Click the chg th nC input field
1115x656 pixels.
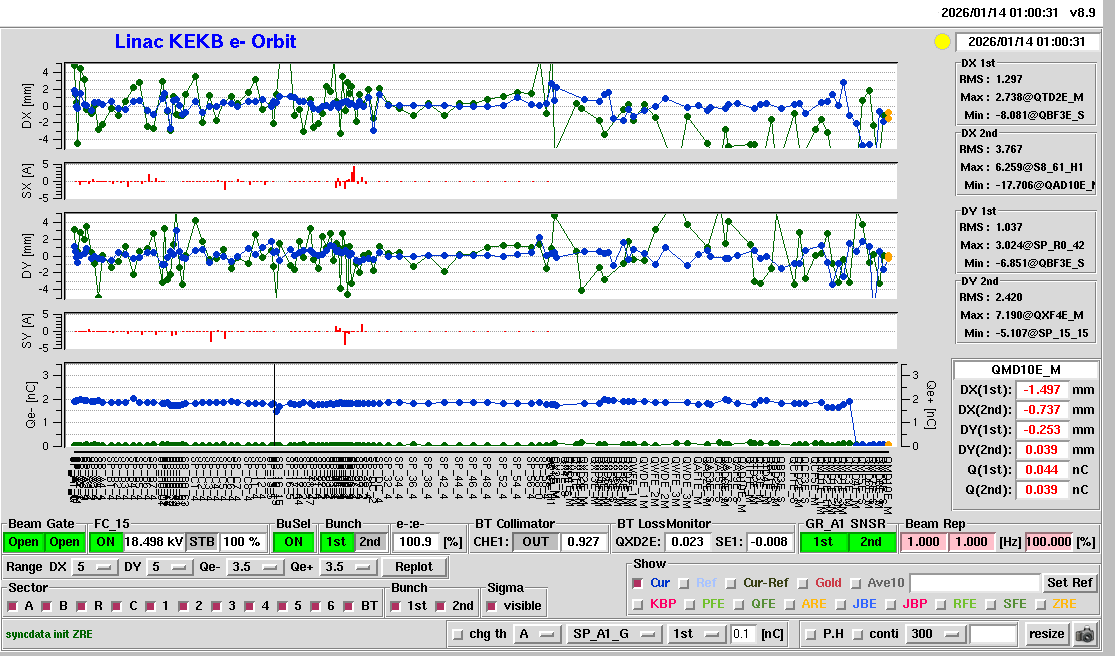click(743, 633)
